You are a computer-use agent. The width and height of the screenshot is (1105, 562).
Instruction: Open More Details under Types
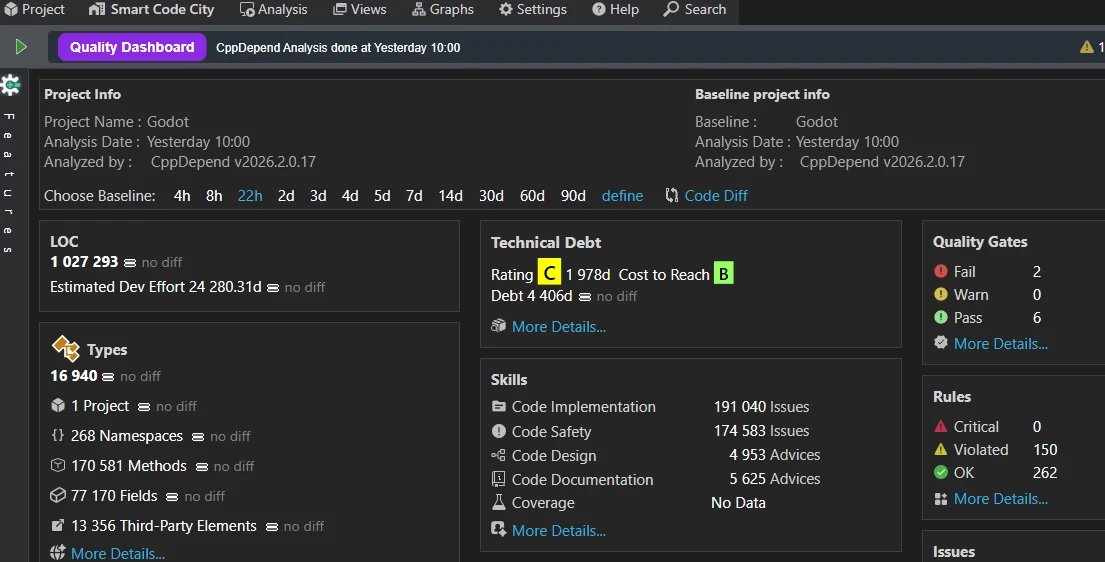click(x=118, y=554)
